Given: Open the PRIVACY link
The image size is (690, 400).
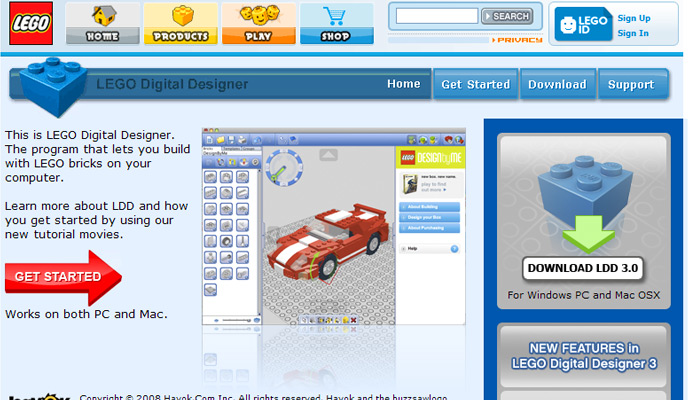Looking at the screenshot, I should pyautogui.click(x=517, y=40).
